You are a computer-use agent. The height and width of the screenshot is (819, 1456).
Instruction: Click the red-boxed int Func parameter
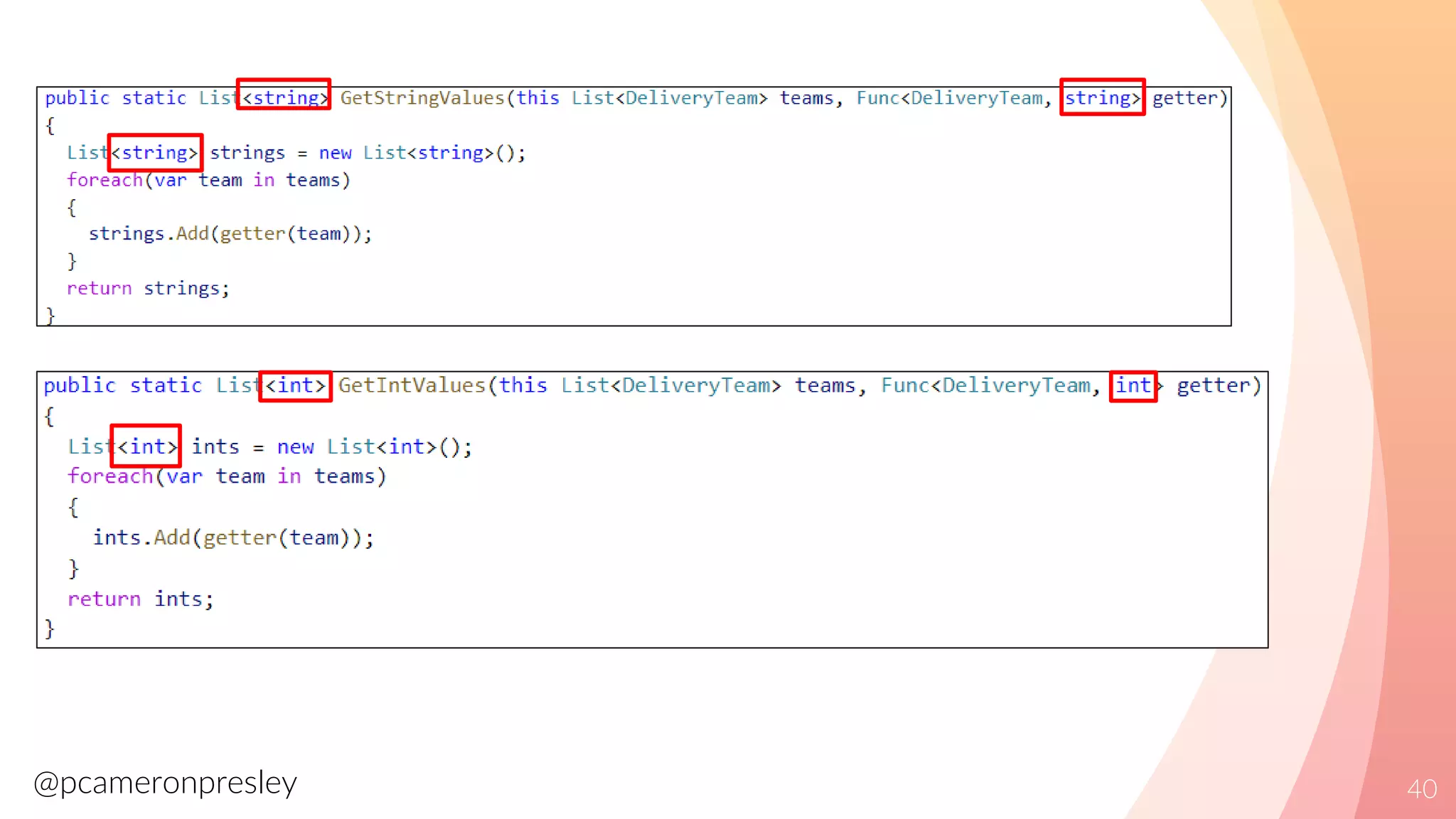1133,386
